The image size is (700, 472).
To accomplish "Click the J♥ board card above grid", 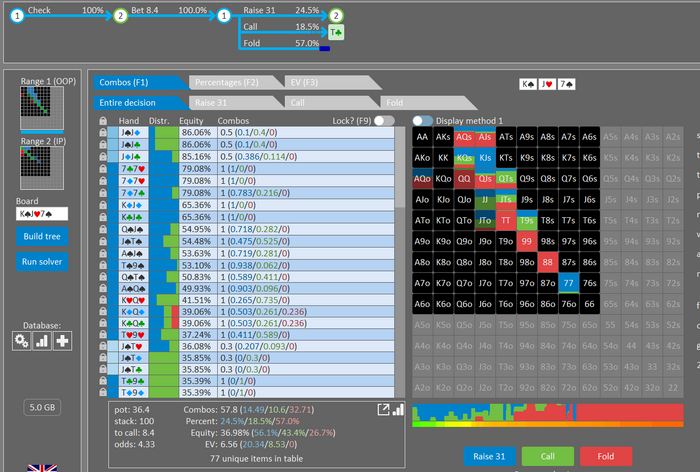I will (547, 84).
